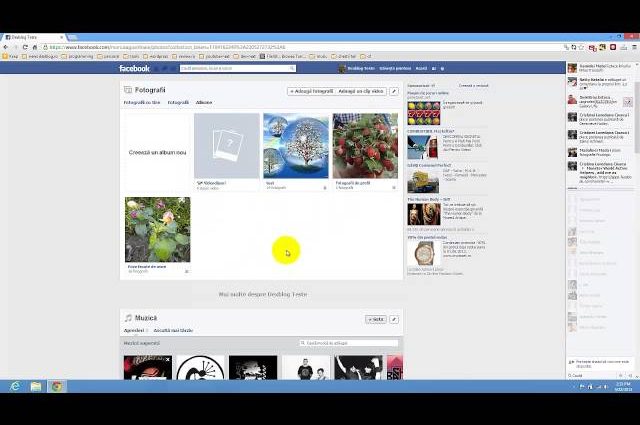Click the bookmark star in the address bar
The height and width of the screenshot is (425, 640).
(581, 47)
